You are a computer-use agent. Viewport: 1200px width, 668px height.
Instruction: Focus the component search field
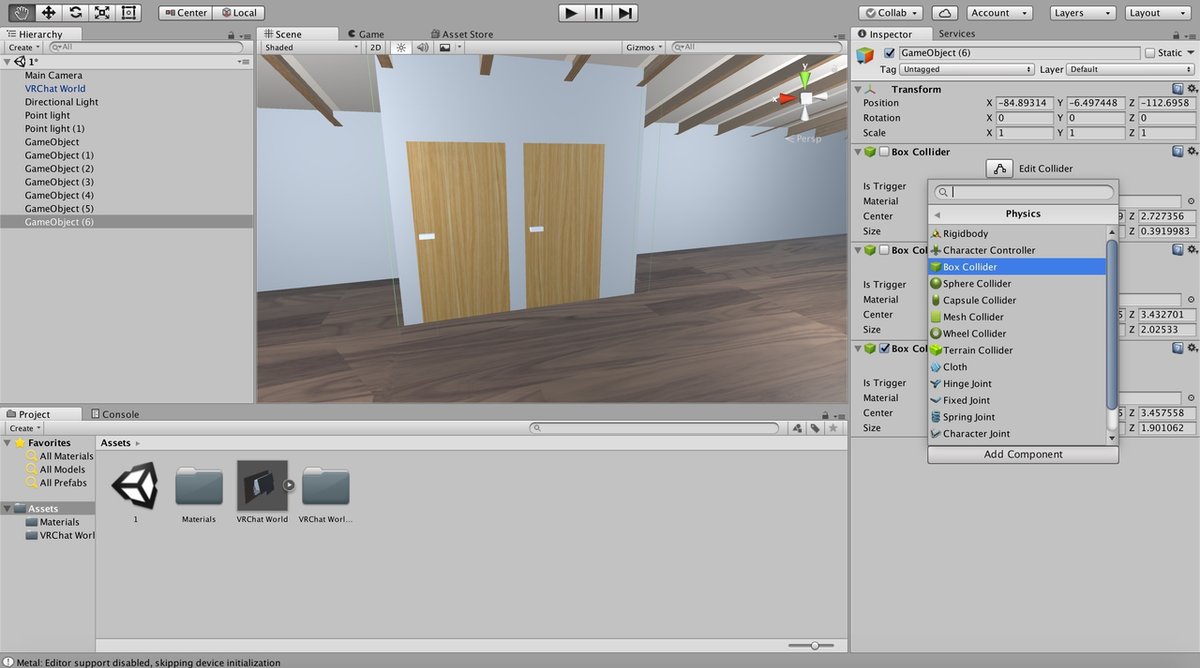1023,192
